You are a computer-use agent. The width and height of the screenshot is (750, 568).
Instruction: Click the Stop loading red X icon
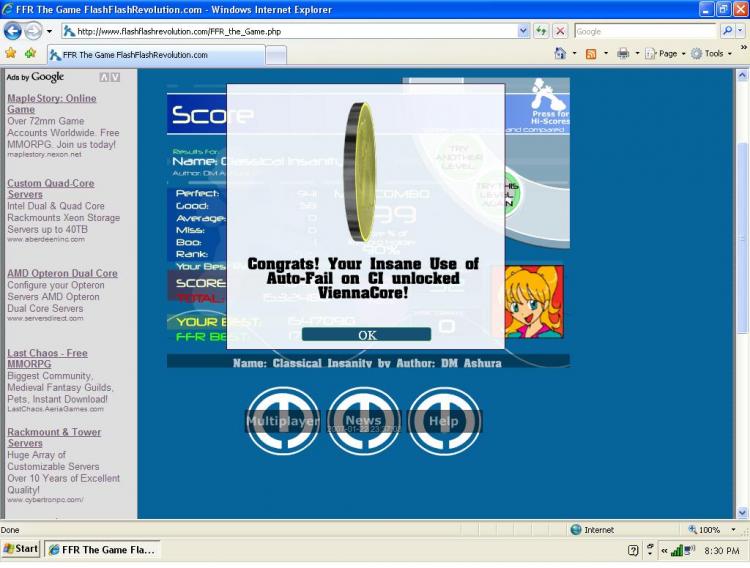[x=560, y=31]
